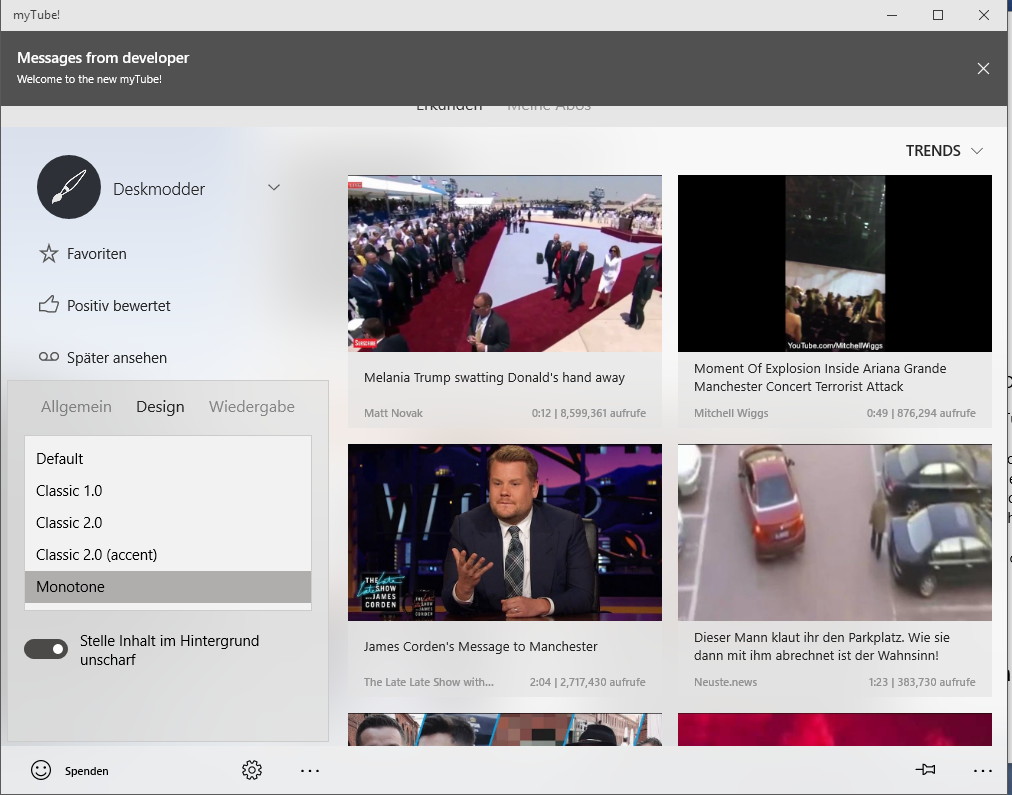Open the far-right more options ellipsis
This screenshot has width=1012, height=795.
click(982, 770)
